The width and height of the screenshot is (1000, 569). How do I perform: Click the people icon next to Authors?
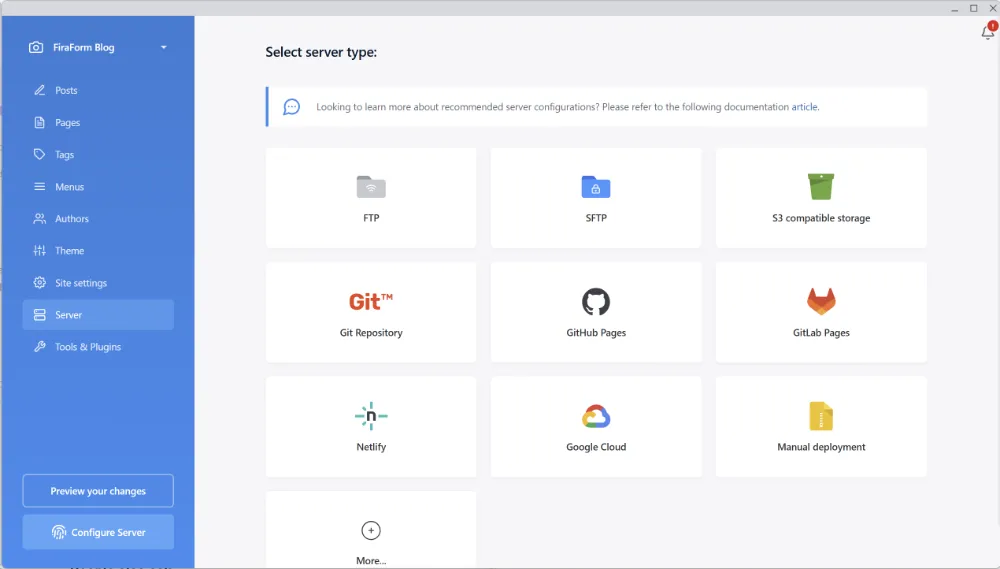(40, 218)
